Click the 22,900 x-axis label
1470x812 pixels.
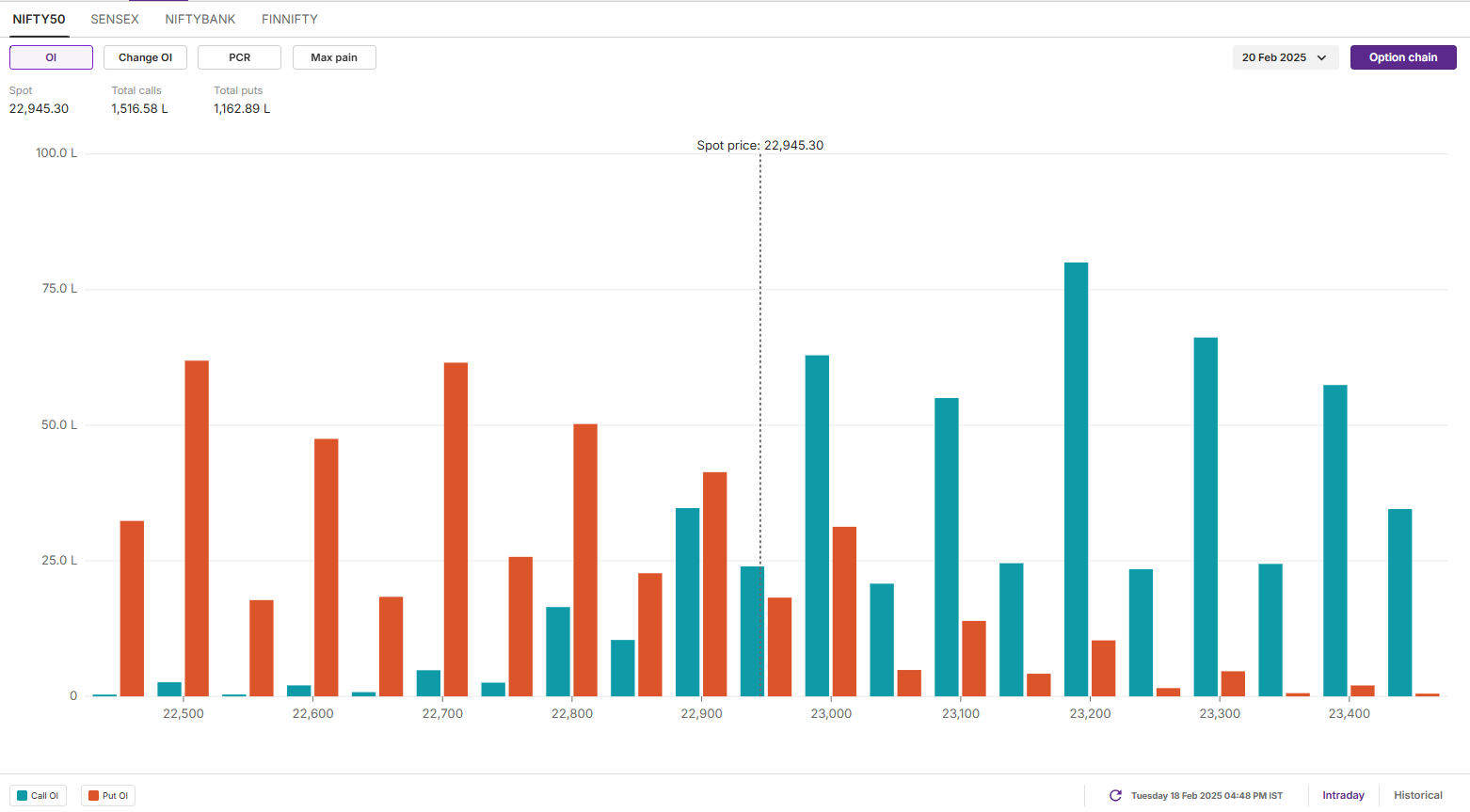[x=702, y=713]
